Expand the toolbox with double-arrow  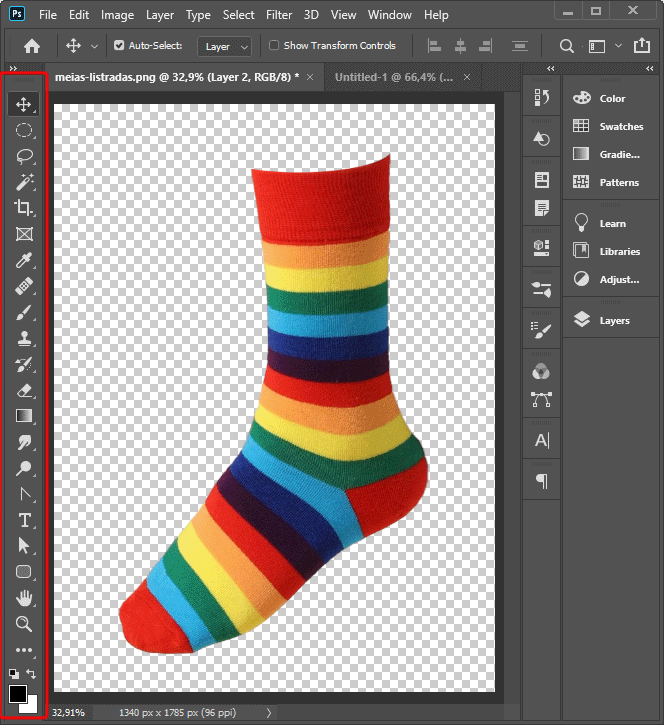tap(13, 68)
